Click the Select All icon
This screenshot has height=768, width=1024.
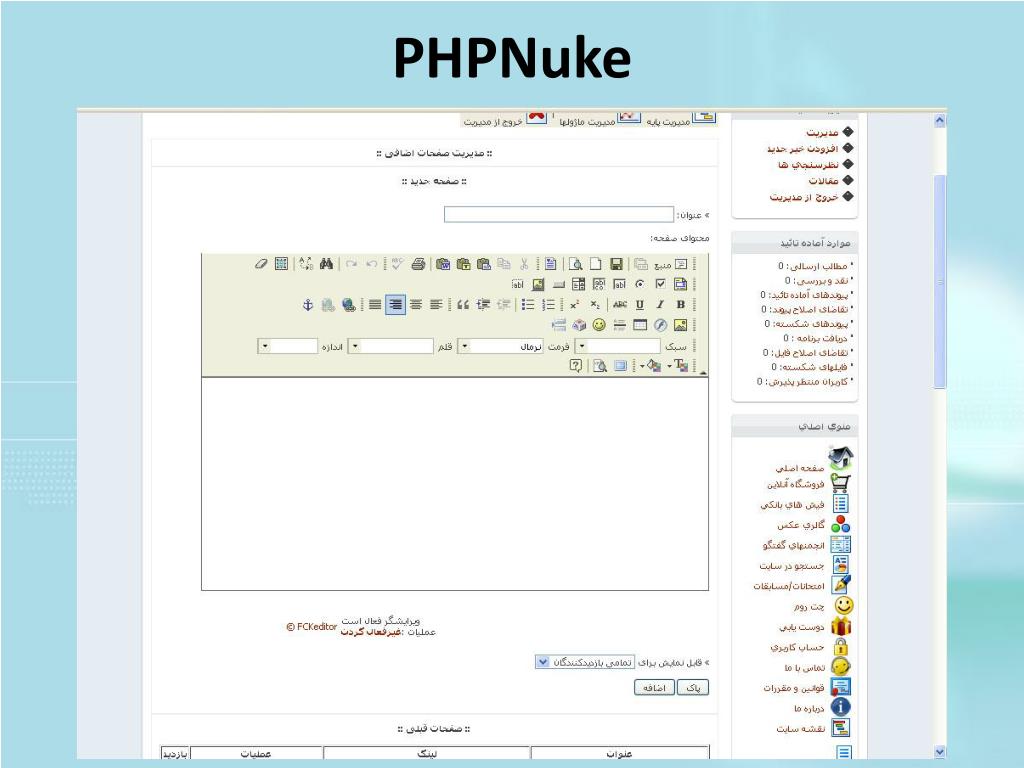(x=281, y=264)
